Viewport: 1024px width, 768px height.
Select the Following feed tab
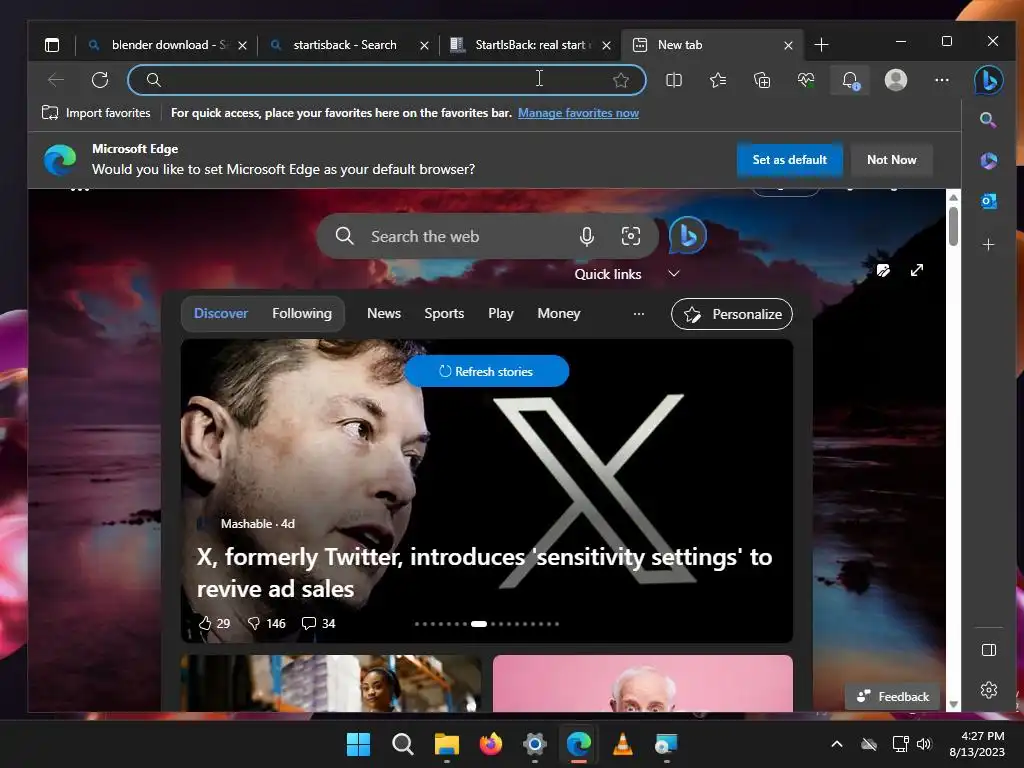[302, 313]
